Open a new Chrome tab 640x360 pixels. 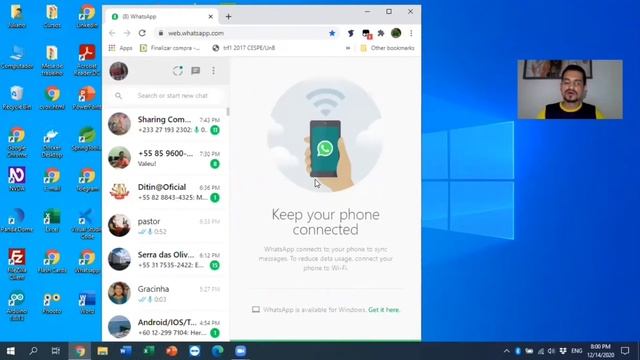229,17
